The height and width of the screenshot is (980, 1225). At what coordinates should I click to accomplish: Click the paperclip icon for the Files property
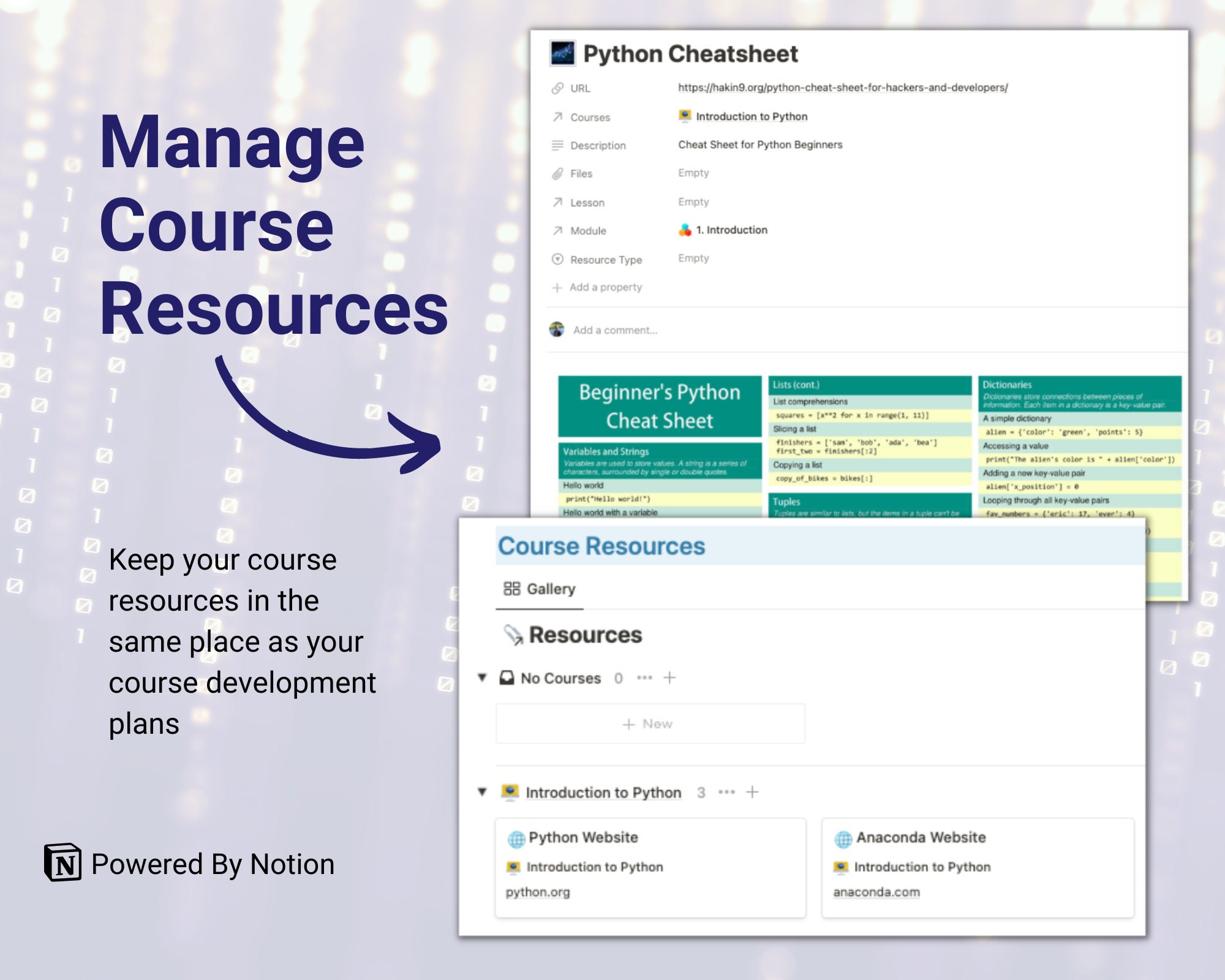point(556,173)
